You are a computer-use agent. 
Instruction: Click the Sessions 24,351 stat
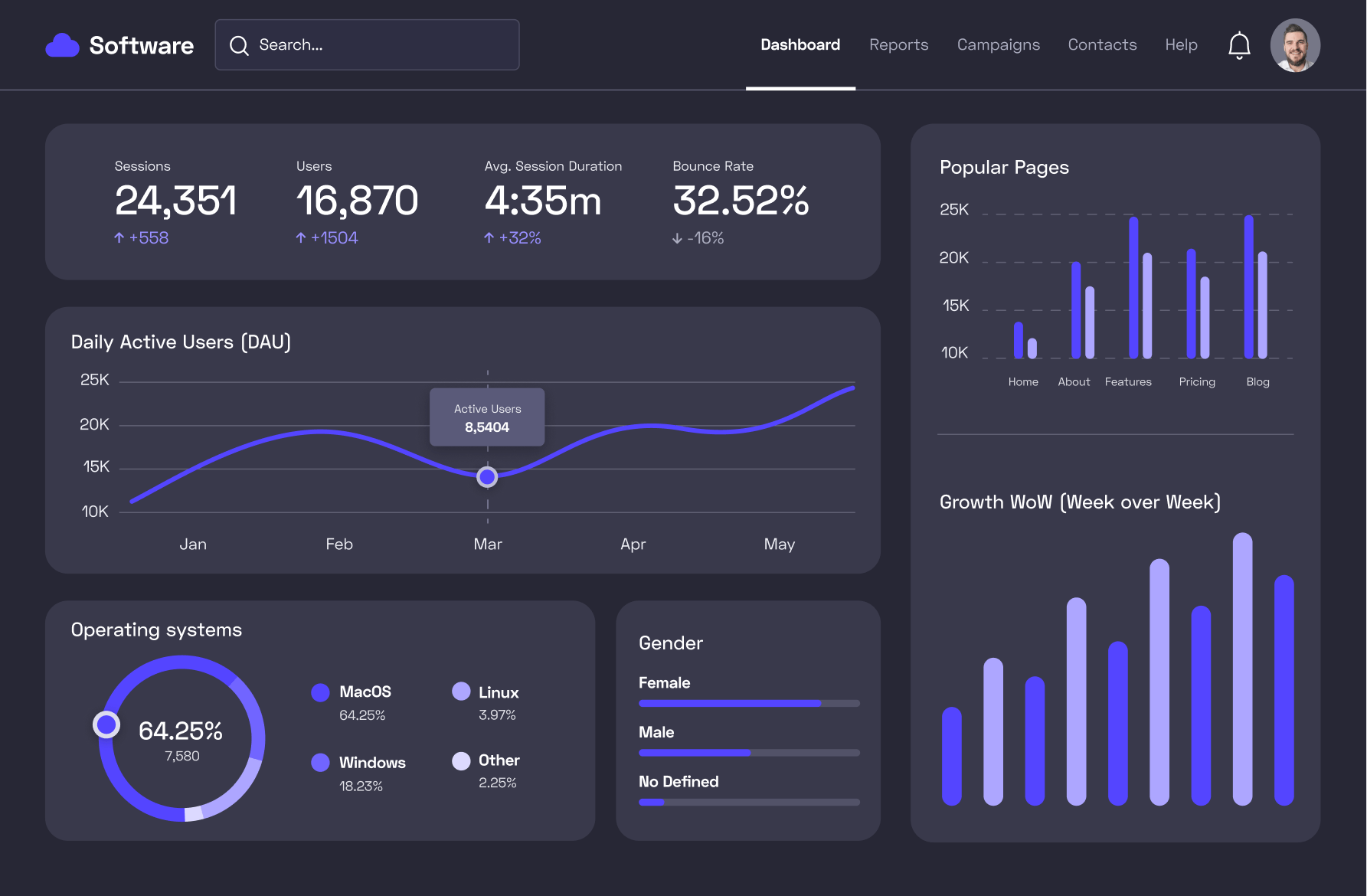click(x=175, y=201)
